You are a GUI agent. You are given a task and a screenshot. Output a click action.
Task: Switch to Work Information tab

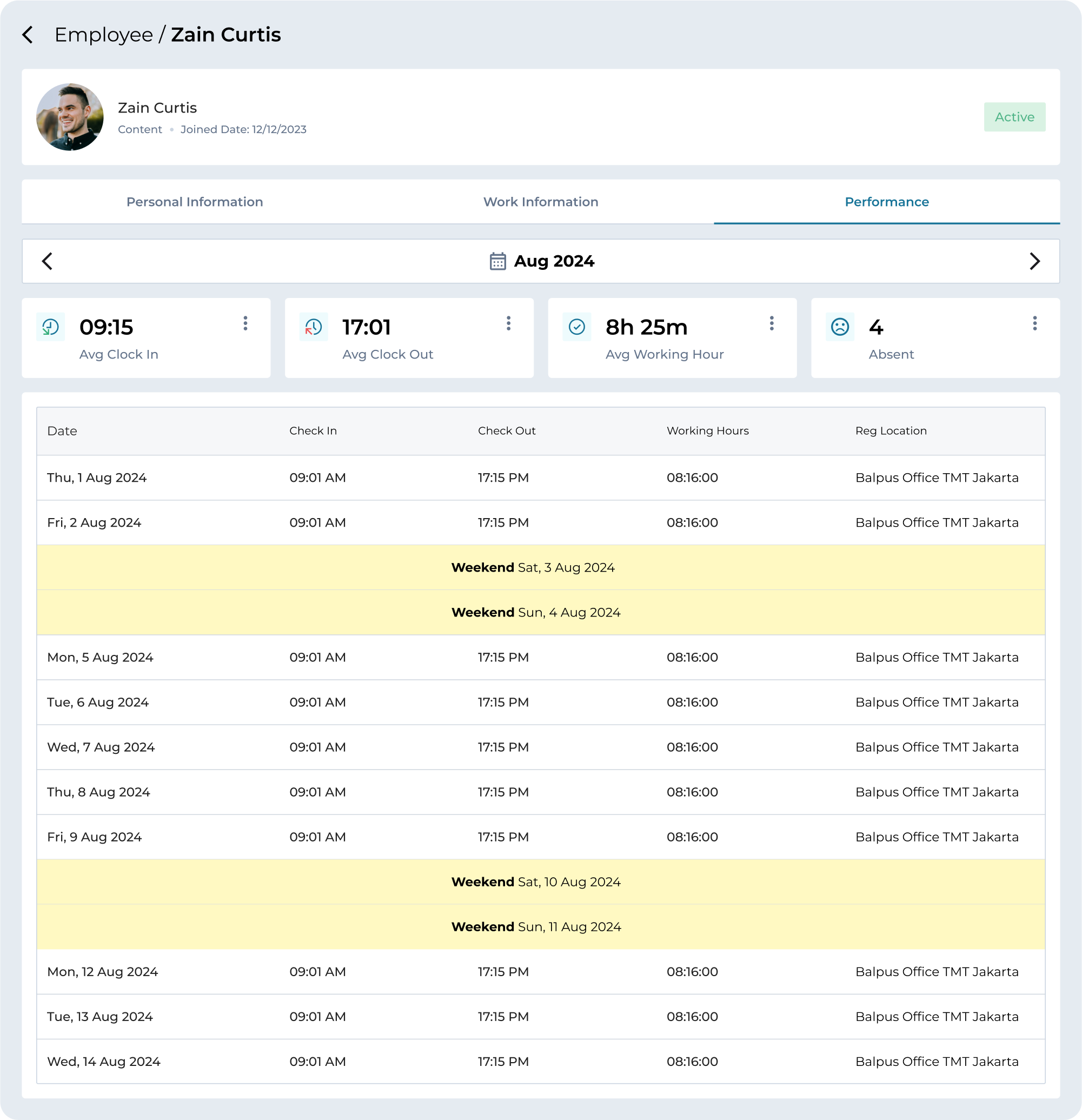coord(540,202)
